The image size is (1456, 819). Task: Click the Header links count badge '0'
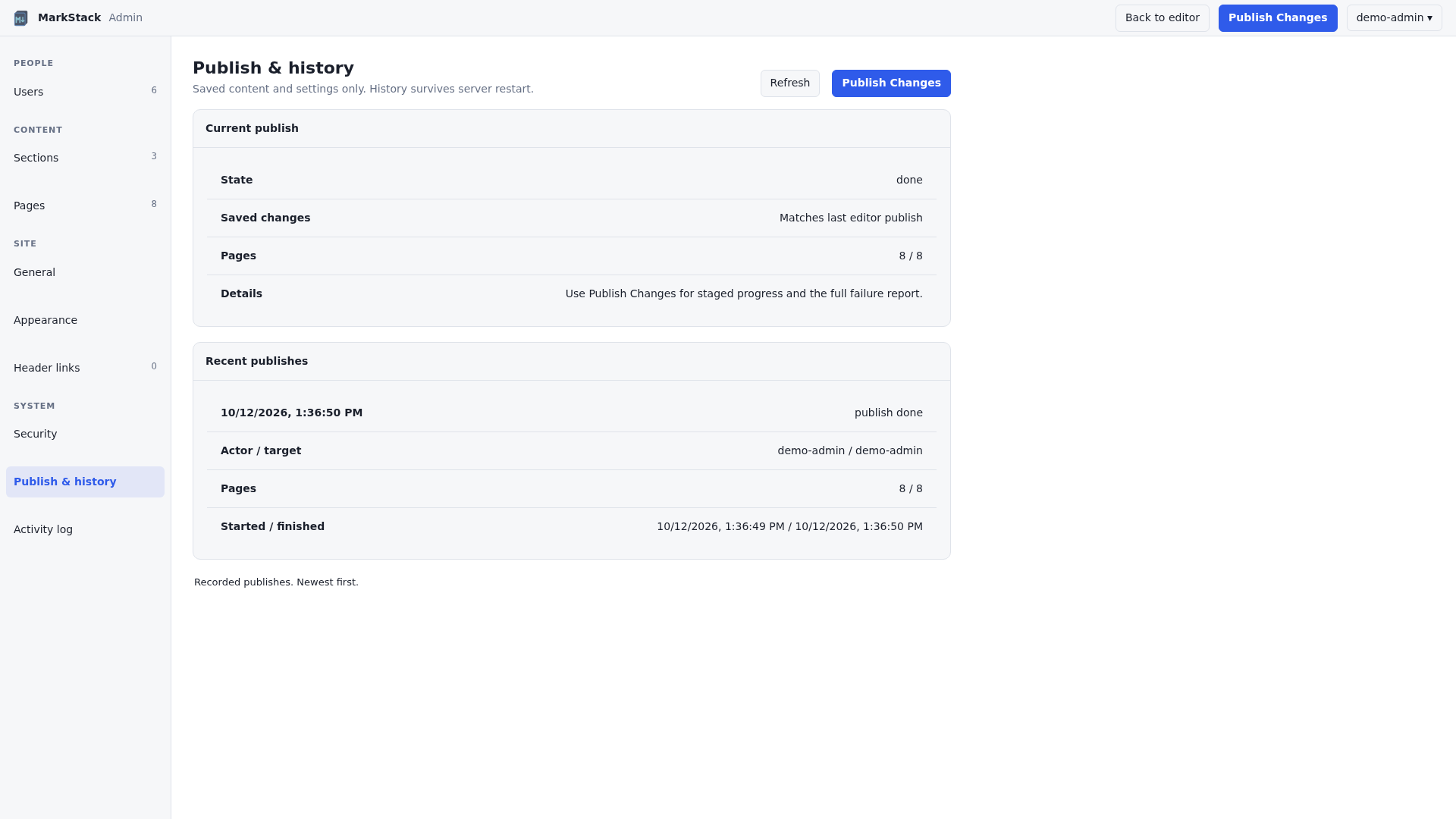click(x=154, y=366)
